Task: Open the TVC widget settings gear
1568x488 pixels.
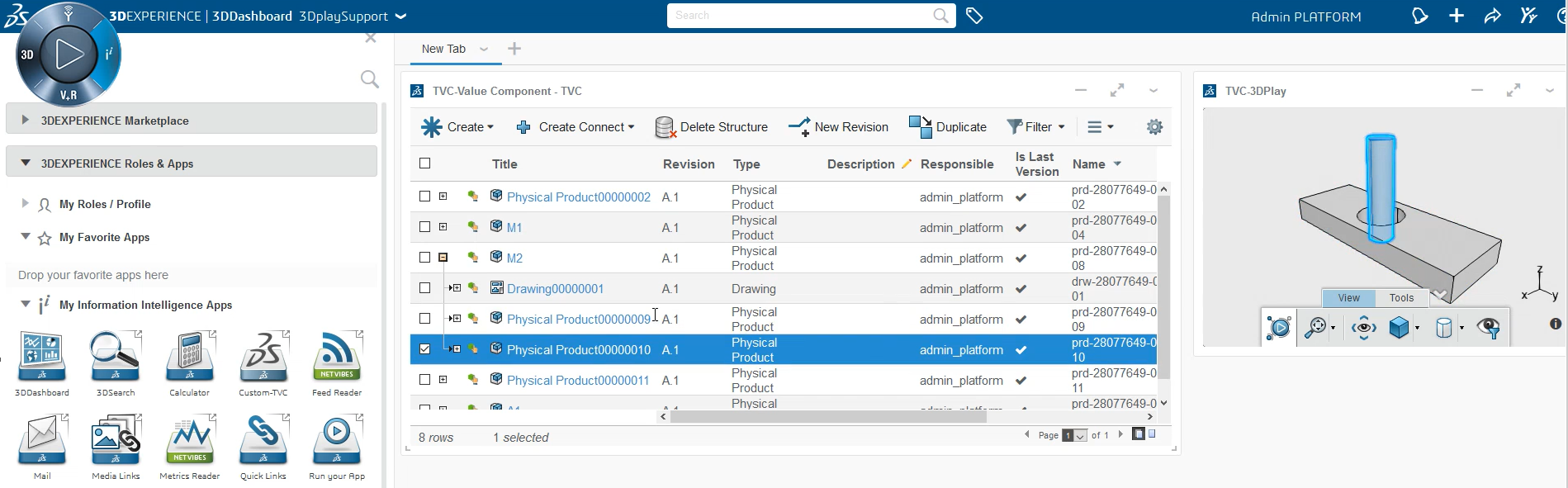Action: coord(1154,127)
